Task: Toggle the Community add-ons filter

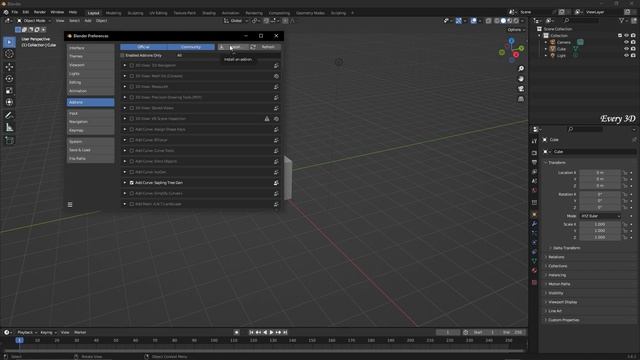Action: pyautogui.click(x=191, y=47)
